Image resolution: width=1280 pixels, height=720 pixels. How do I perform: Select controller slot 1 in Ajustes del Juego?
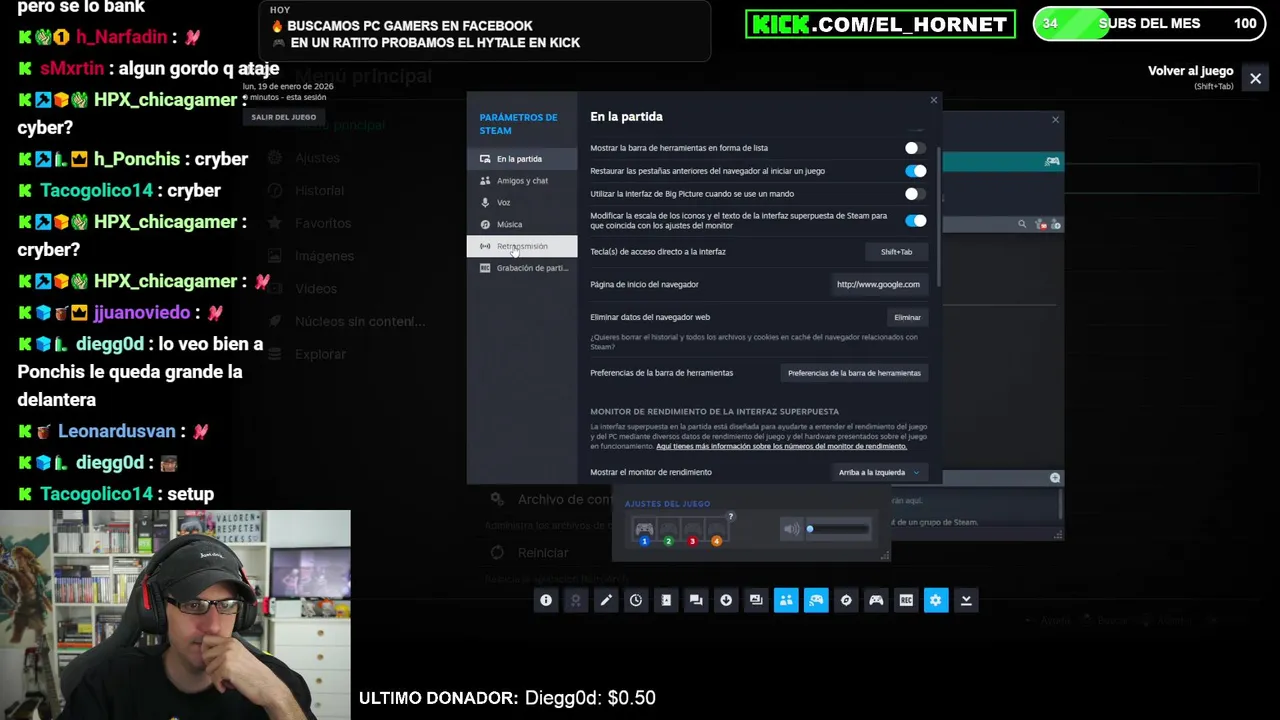pos(644,532)
